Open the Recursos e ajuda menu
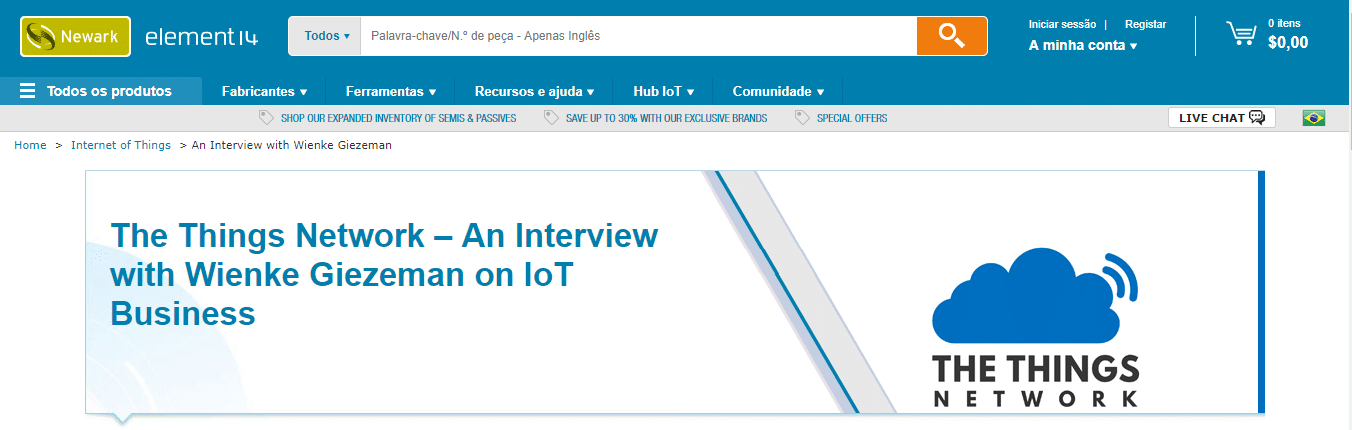 534,91
